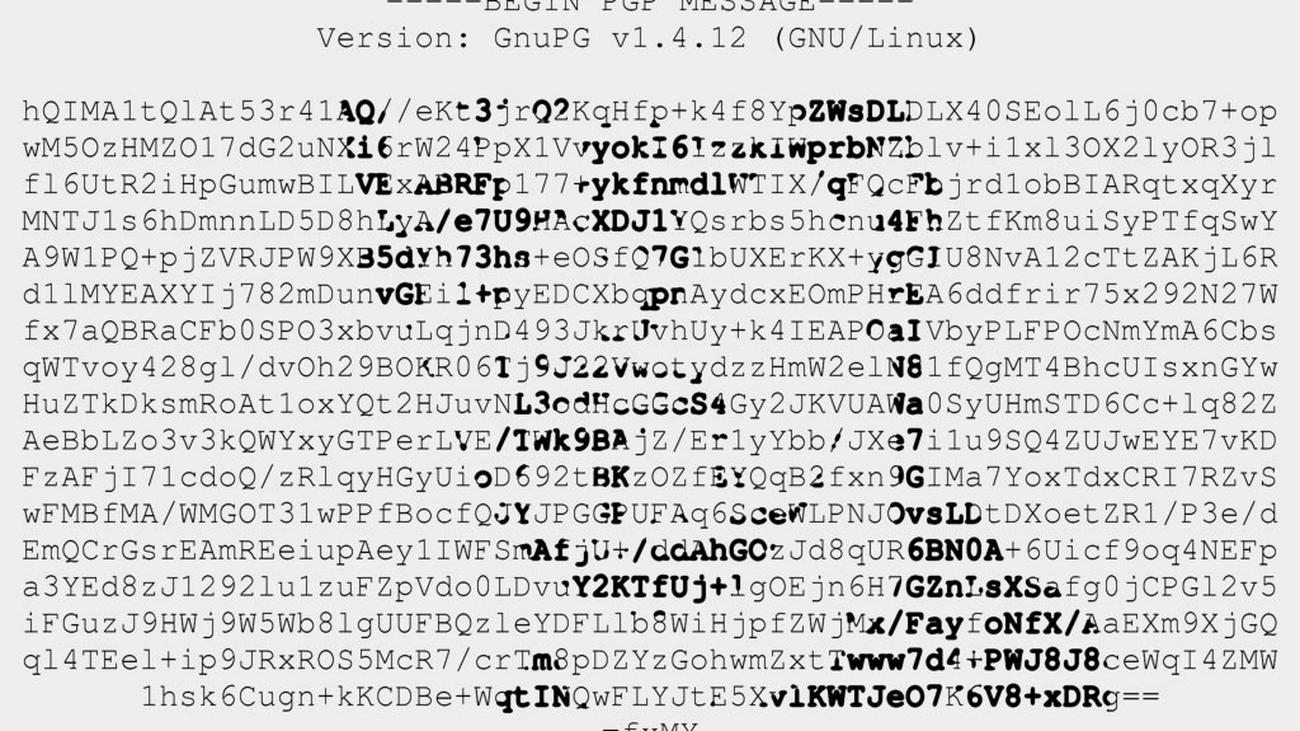Click the bold x/FayfoNfX/A text
This screenshot has width=1300, height=731.
click(984, 625)
